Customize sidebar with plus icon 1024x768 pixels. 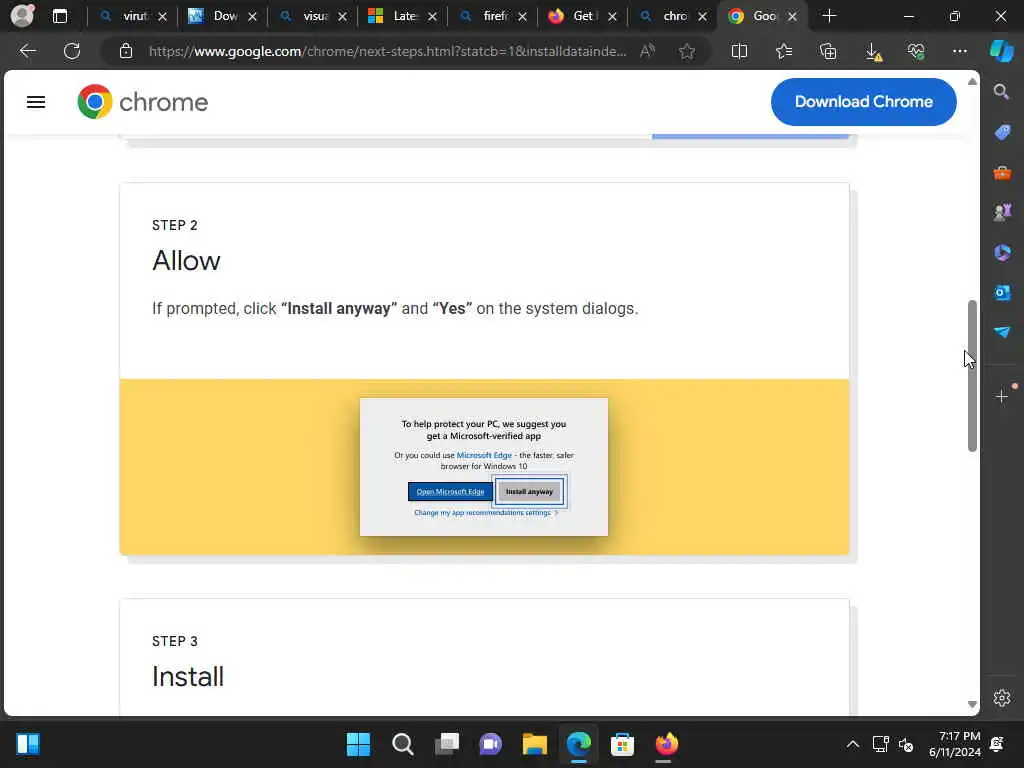[x=1002, y=396]
